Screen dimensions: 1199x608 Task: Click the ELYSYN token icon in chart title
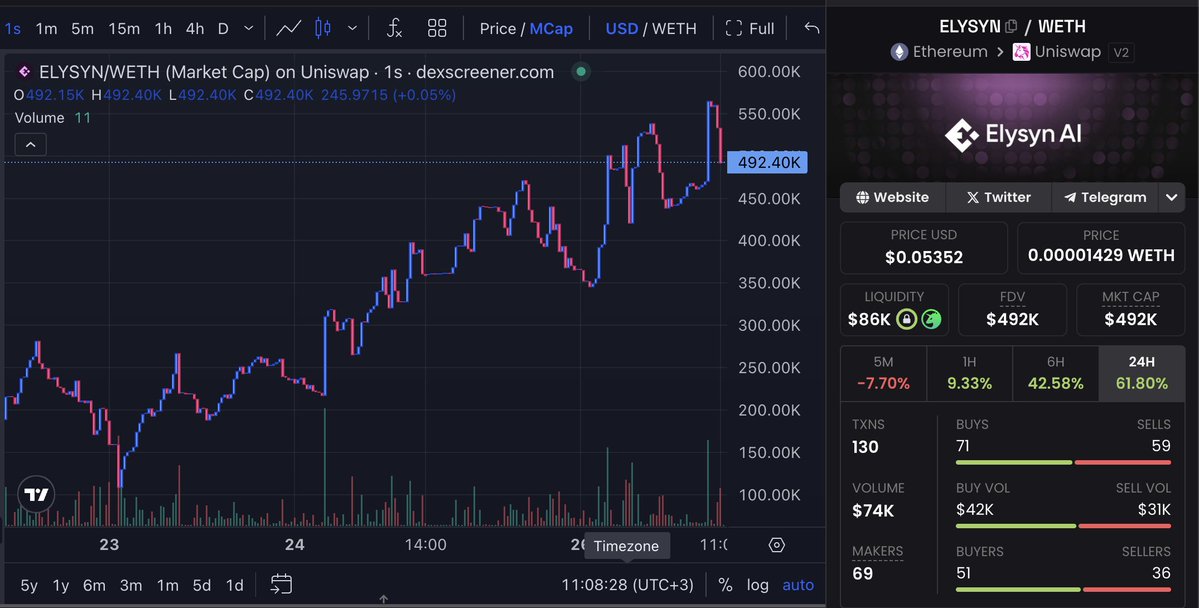[24, 72]
